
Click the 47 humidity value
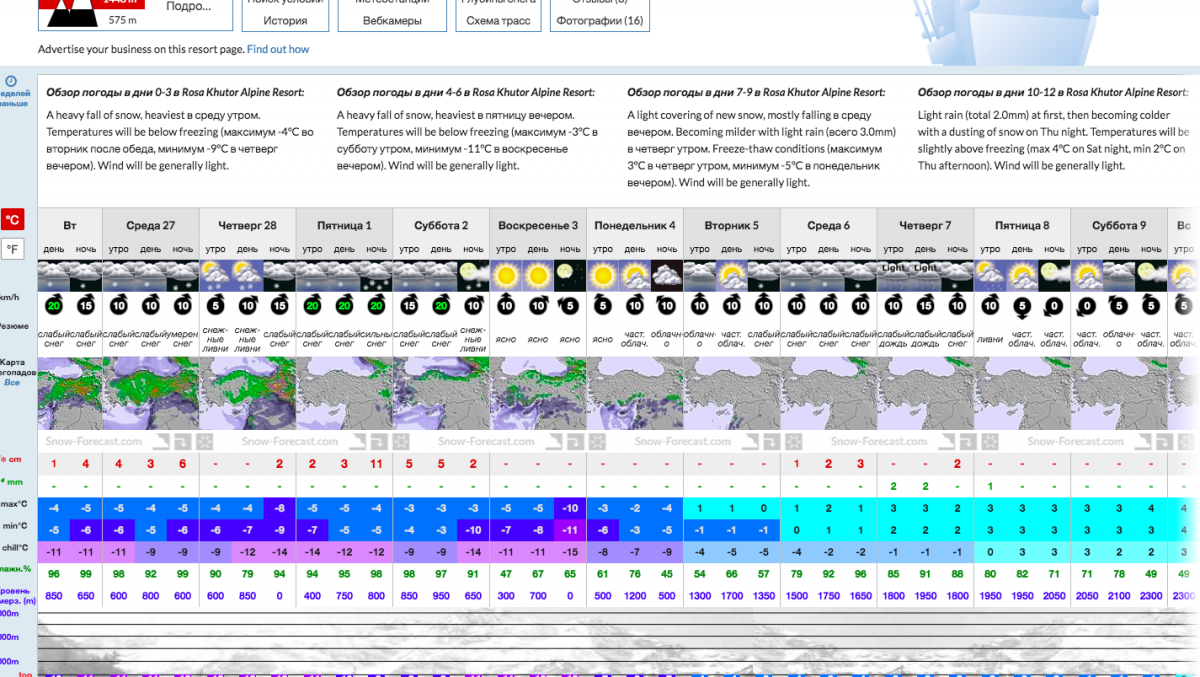point(506,574)
